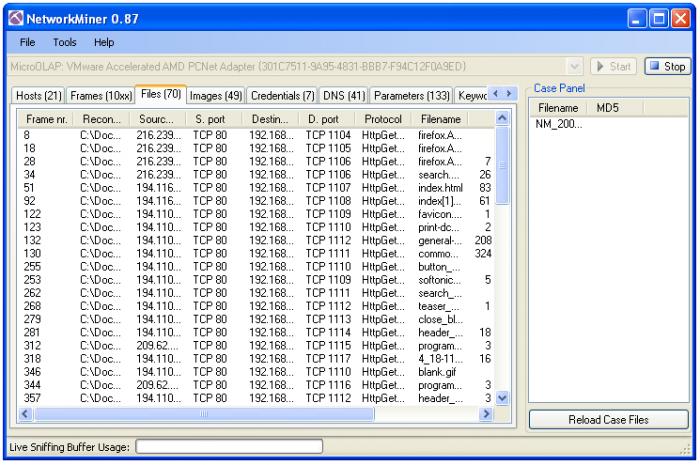This screenshot has height=465, width=700.
Task: Open the Help menu
Action: (x=104, y=42)
